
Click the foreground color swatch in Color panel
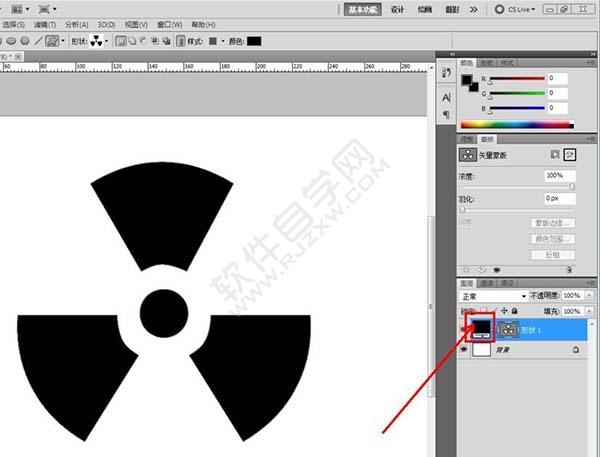466,80
